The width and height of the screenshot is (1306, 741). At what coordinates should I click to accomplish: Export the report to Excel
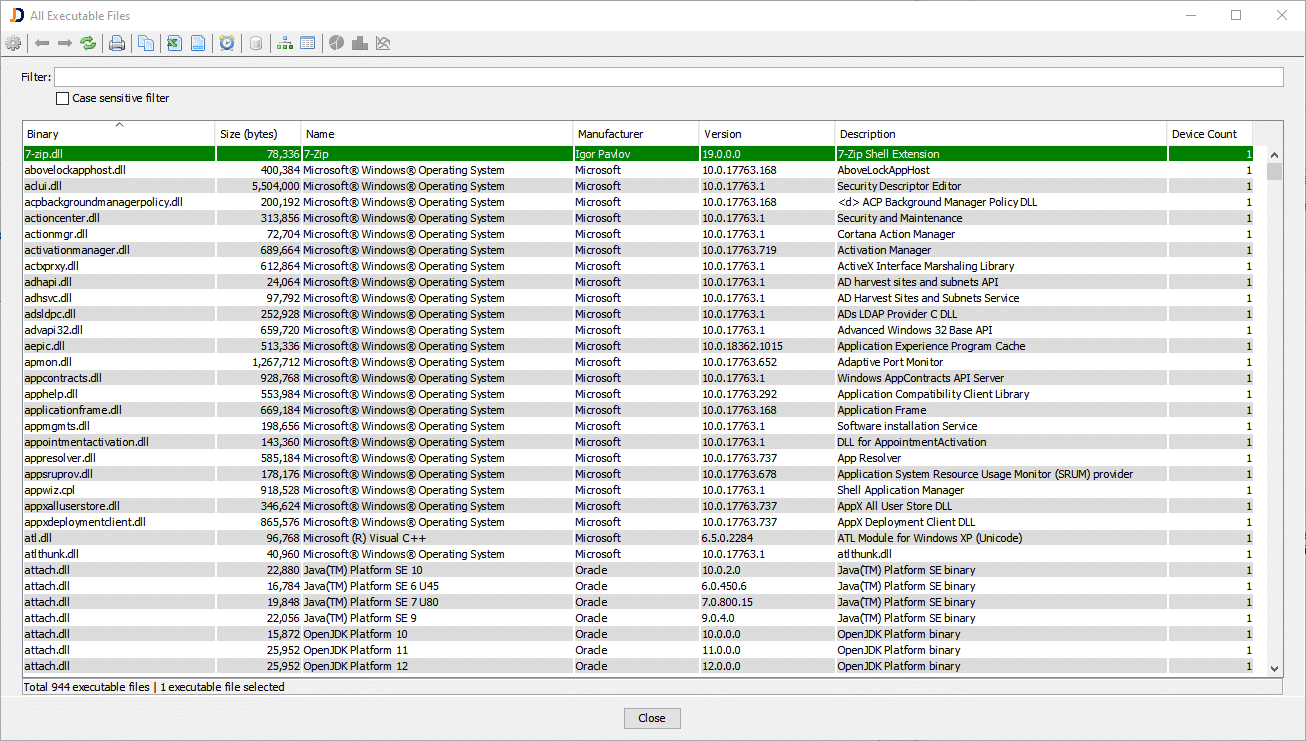pos(173,43)
